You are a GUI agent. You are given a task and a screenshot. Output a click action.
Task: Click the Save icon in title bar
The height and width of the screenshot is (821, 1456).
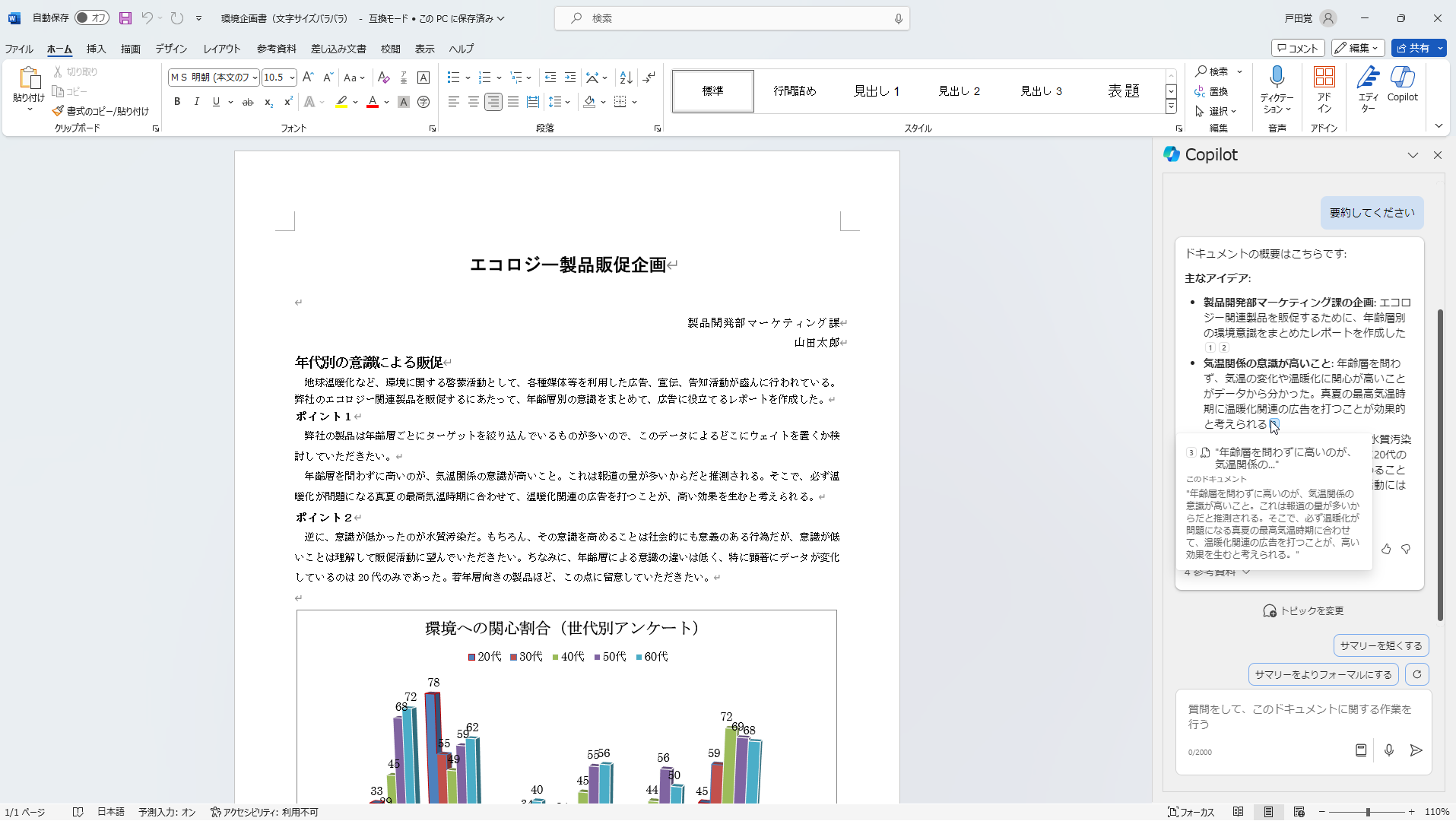point(125,18)
